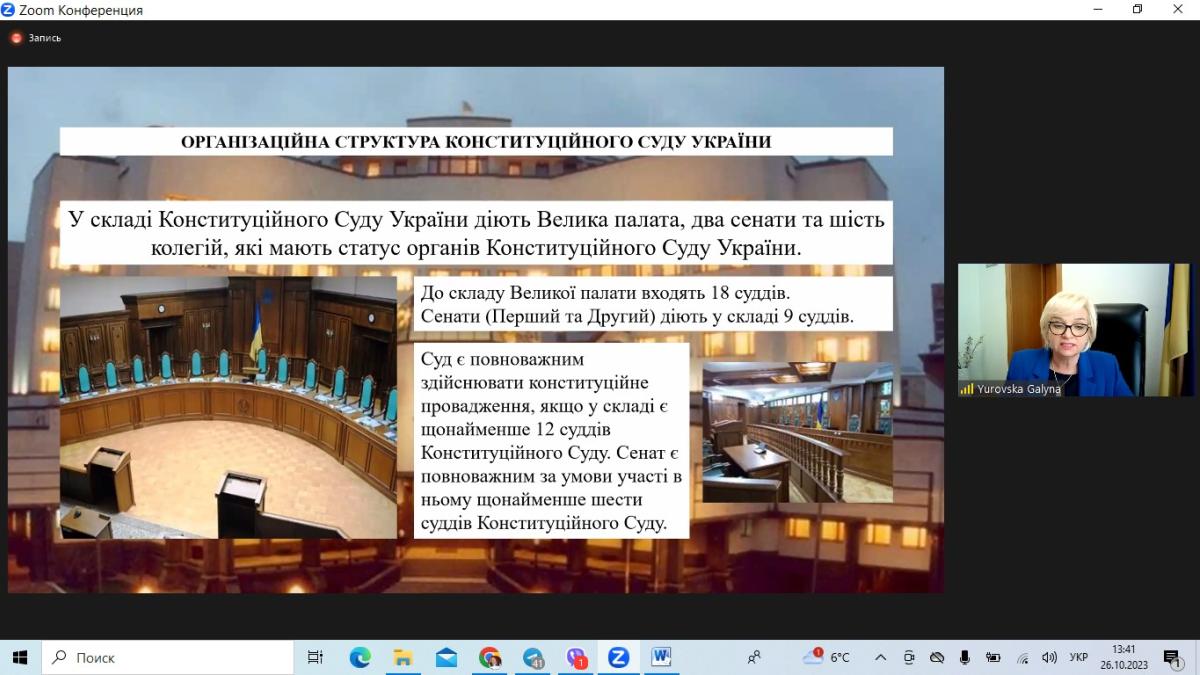
Task: Open the Wi-Fi network icon
Action: pos(1022,657)
